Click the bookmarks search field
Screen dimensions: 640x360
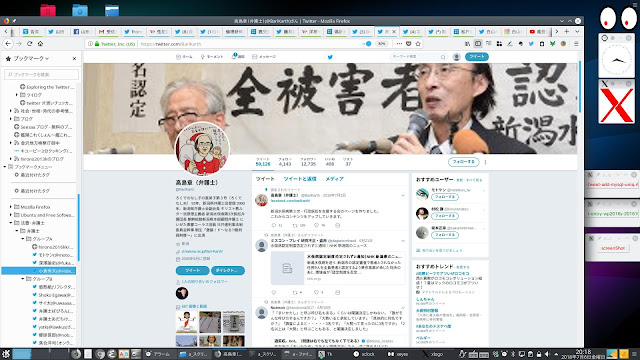[41, 74]
